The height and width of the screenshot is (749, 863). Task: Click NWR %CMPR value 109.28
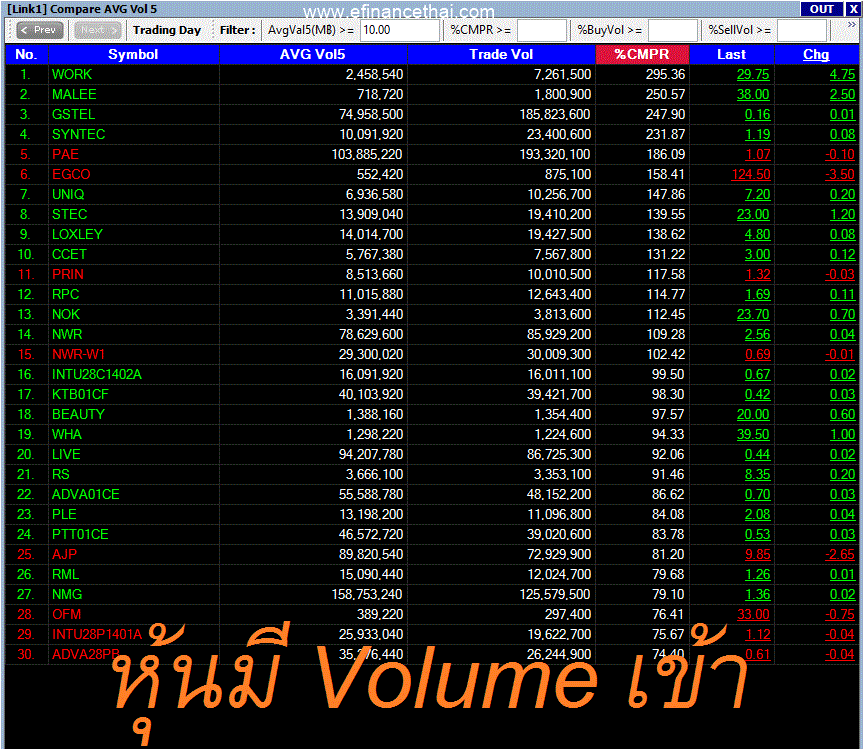point(665,335)
